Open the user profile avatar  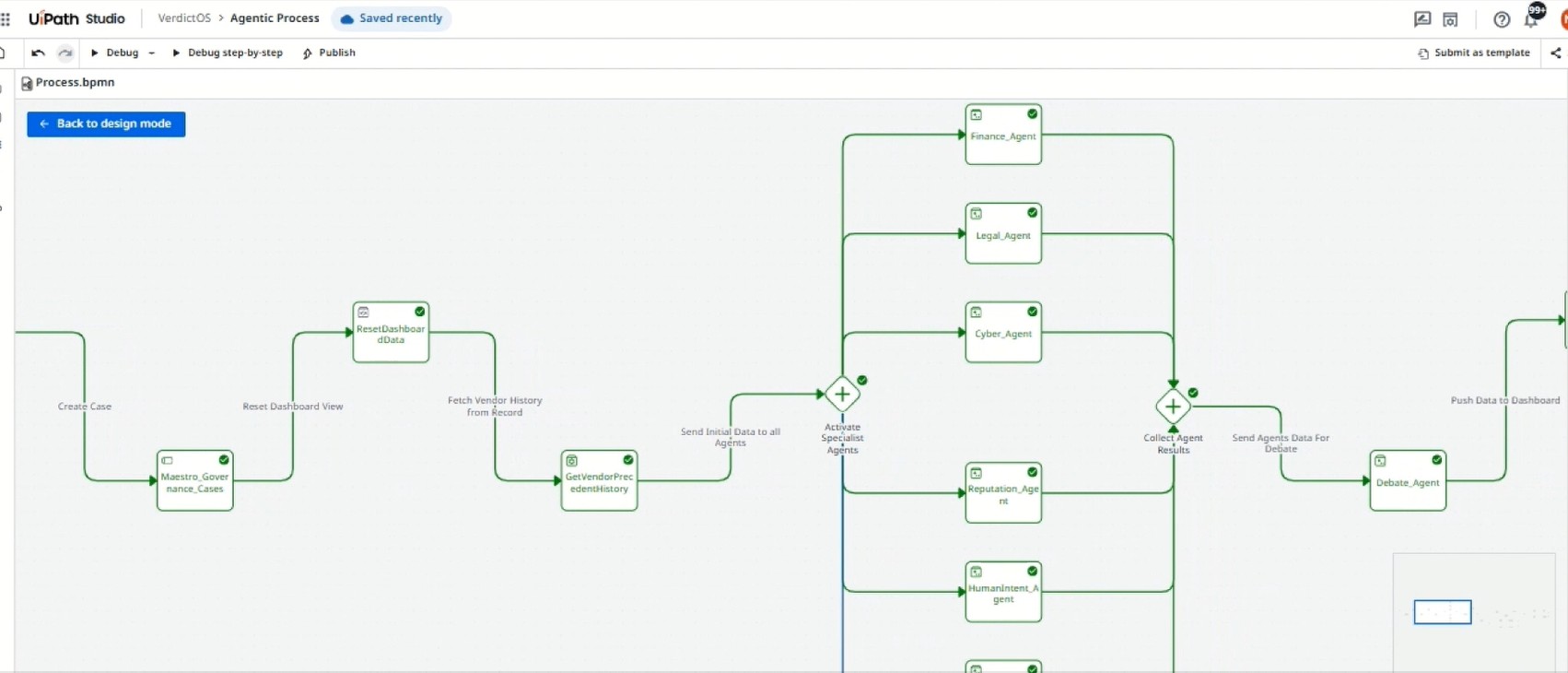[x=1562, y=18]
